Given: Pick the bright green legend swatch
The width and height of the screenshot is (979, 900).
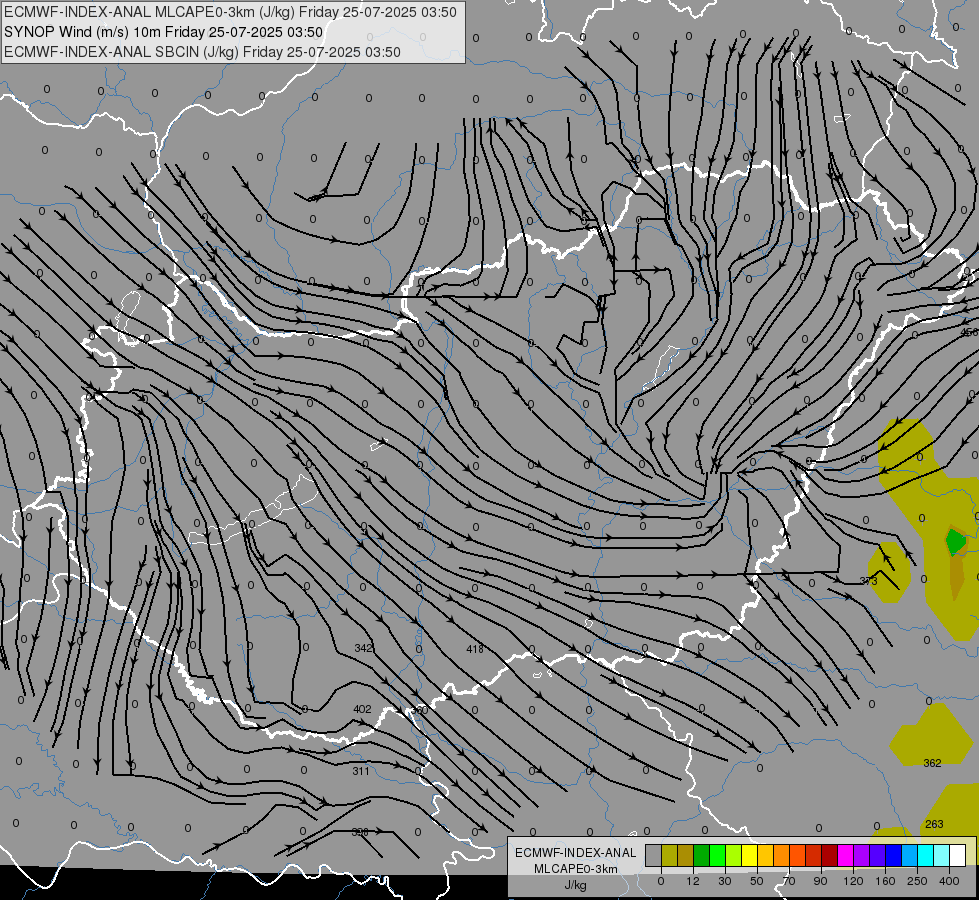Looking at the screenshot, I should 717,855.
